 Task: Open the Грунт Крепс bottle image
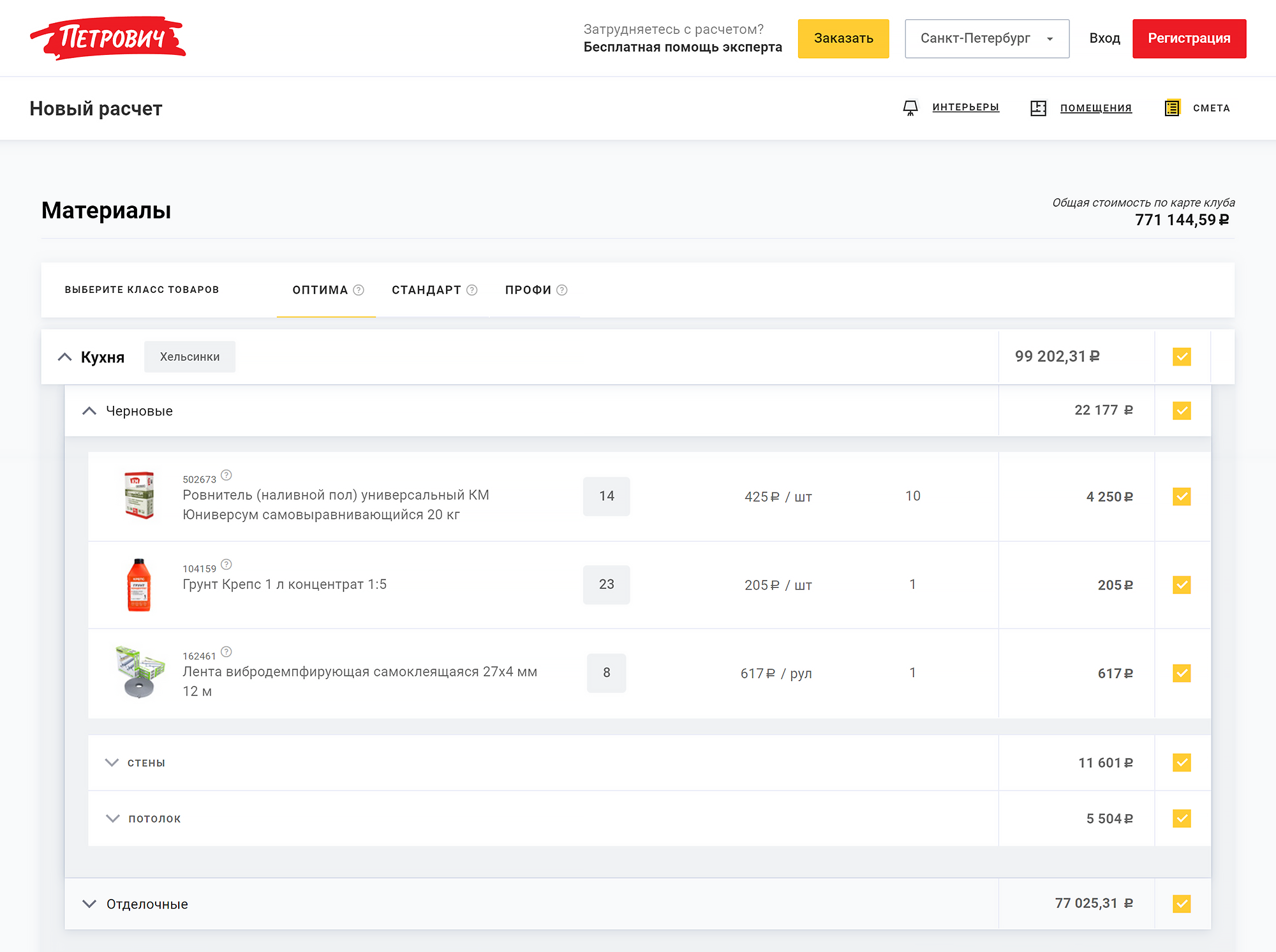coord(138,584)
